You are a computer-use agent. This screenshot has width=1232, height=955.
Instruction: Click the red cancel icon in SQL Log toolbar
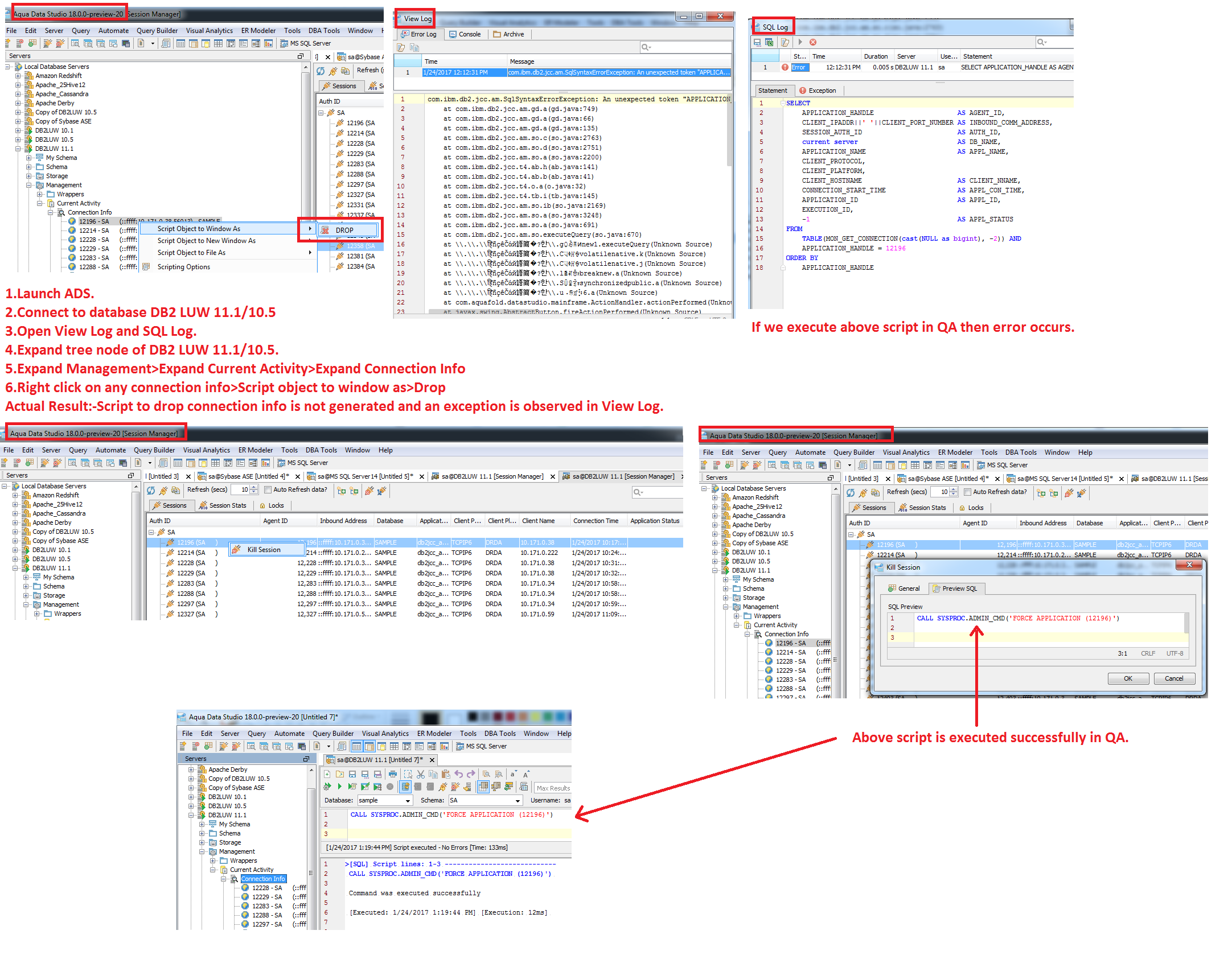click(813, 42)
